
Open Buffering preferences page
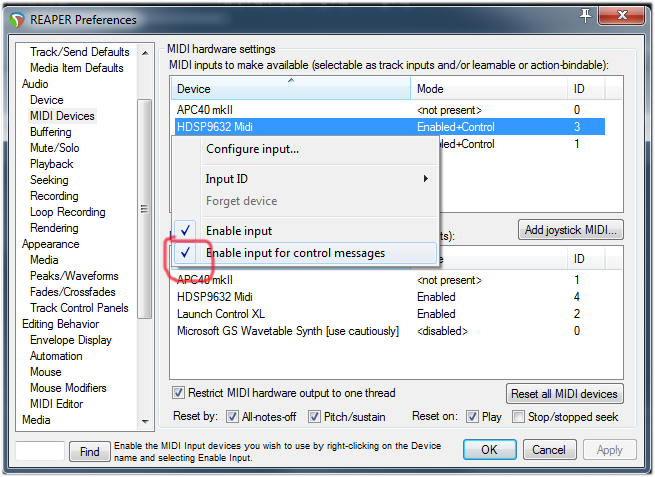click(51, 132)
